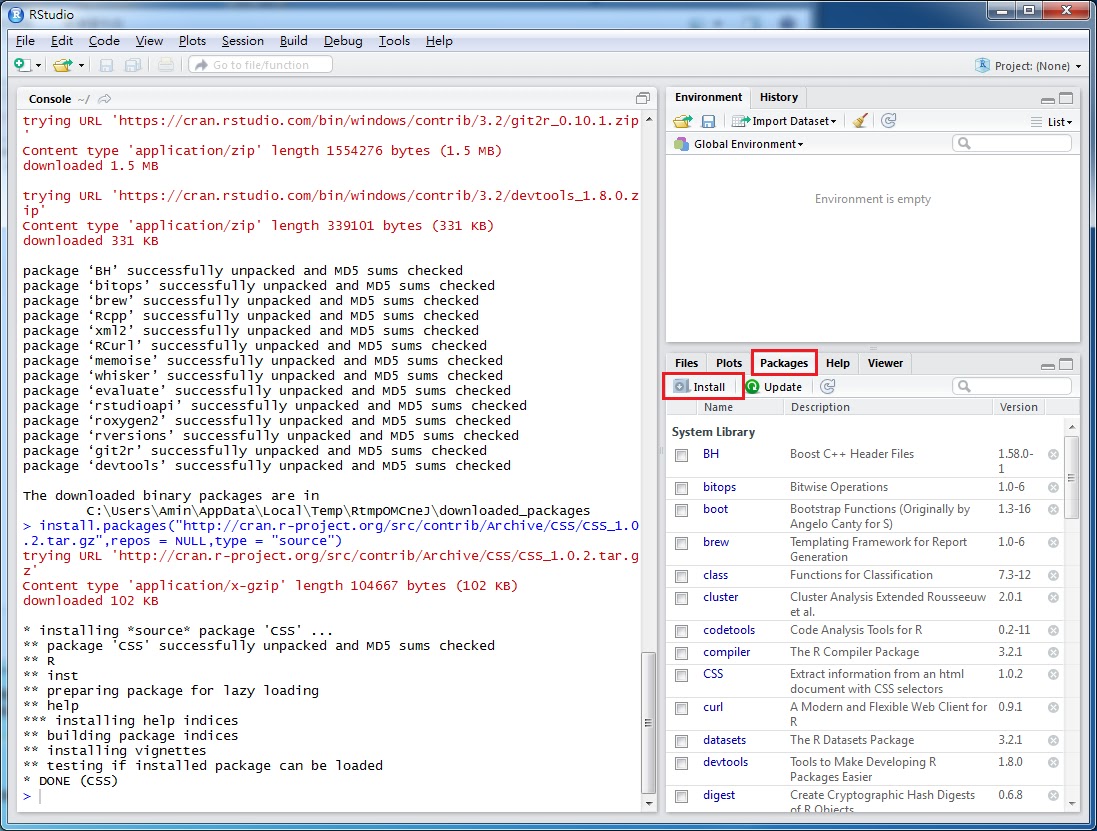Open the Build menu
1097x831 pixels.
pos(294,41)
